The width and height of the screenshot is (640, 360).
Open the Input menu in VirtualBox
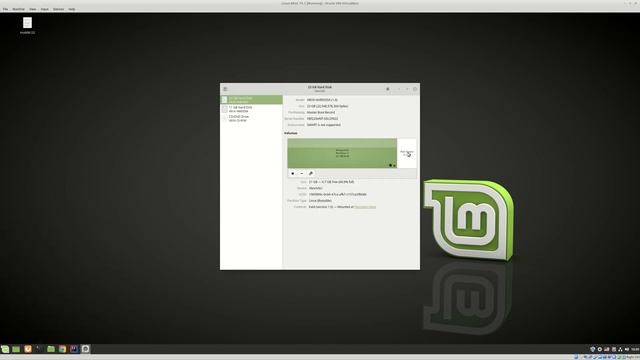[x=44, y=9]
